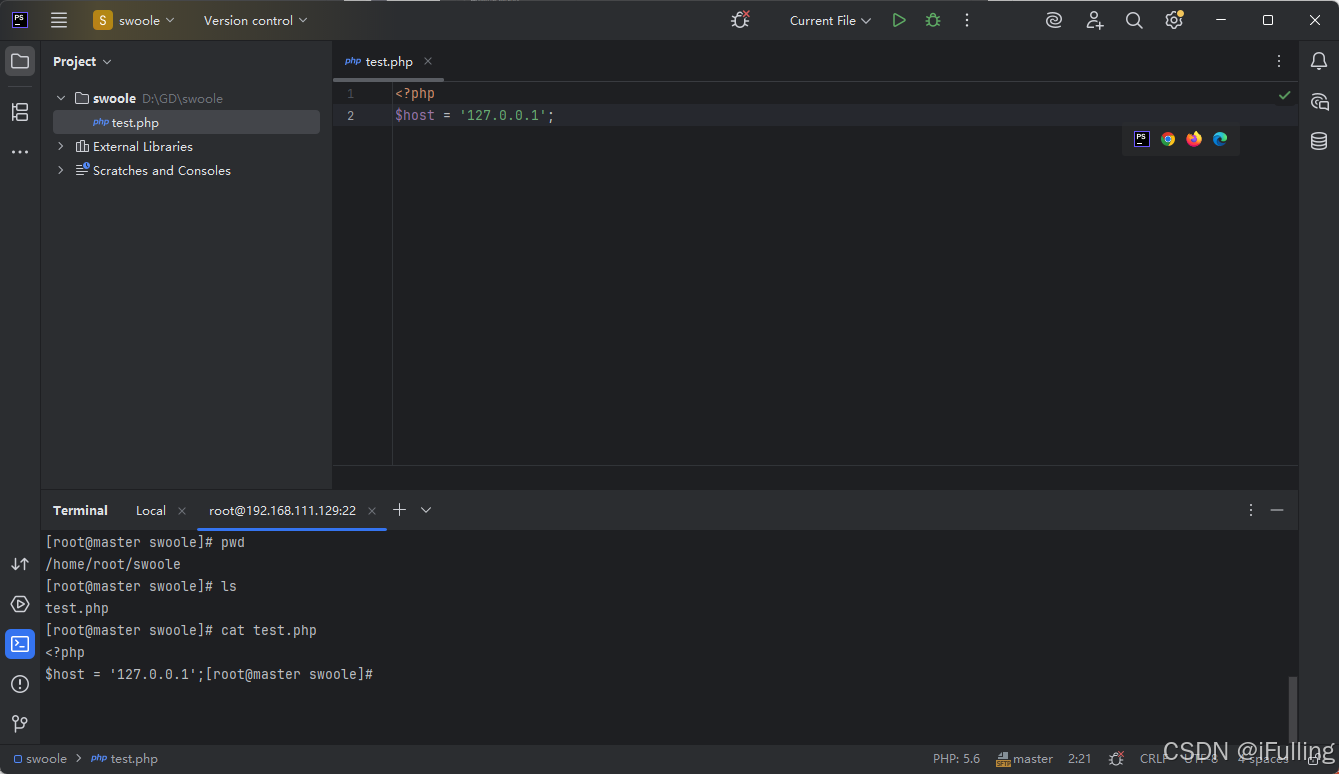Run the current file with green play button
The height and width of the screenshot is (774, 1339).
click(899, 20)
